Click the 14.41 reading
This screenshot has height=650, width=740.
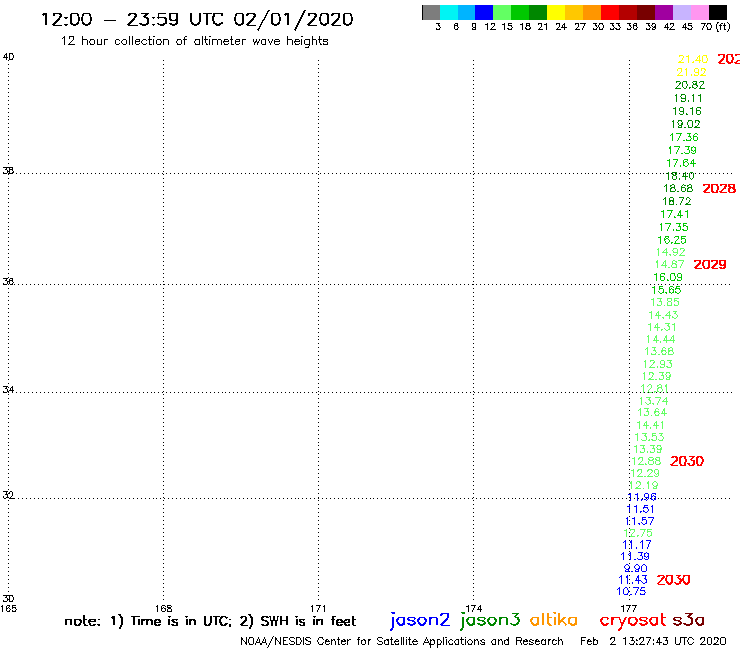[650, 425]
